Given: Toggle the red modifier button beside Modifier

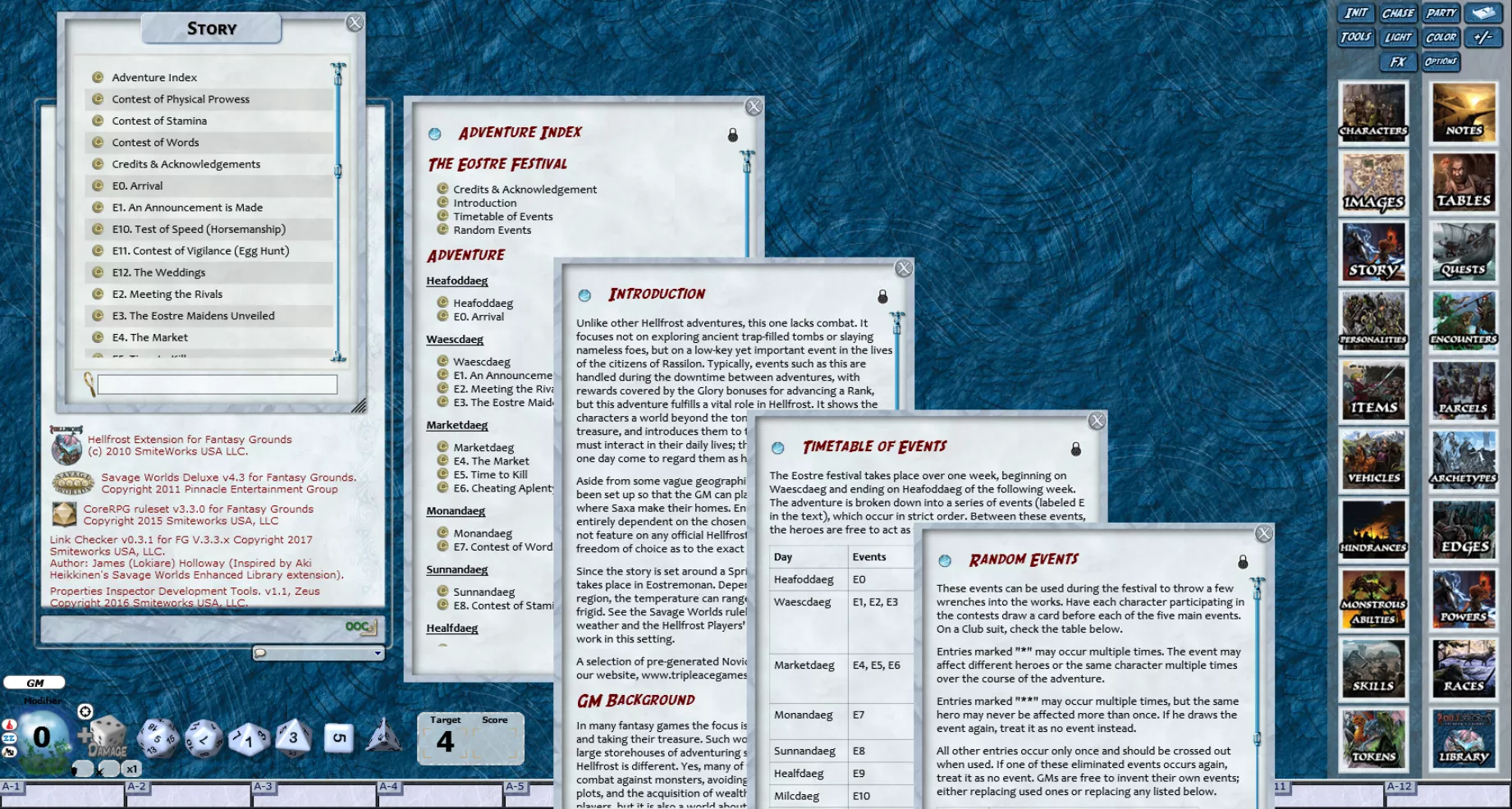Looking at the screenshot, I should click(x=9, y=725).
